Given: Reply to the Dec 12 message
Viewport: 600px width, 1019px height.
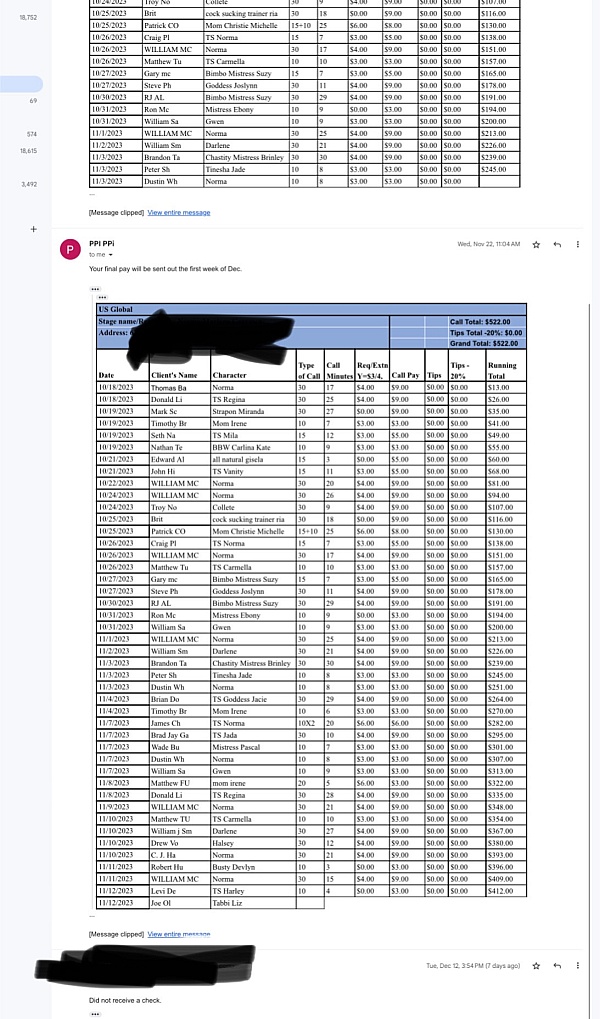Looking at the screenshot, I should pyautogui.click(x=557, y=966).
